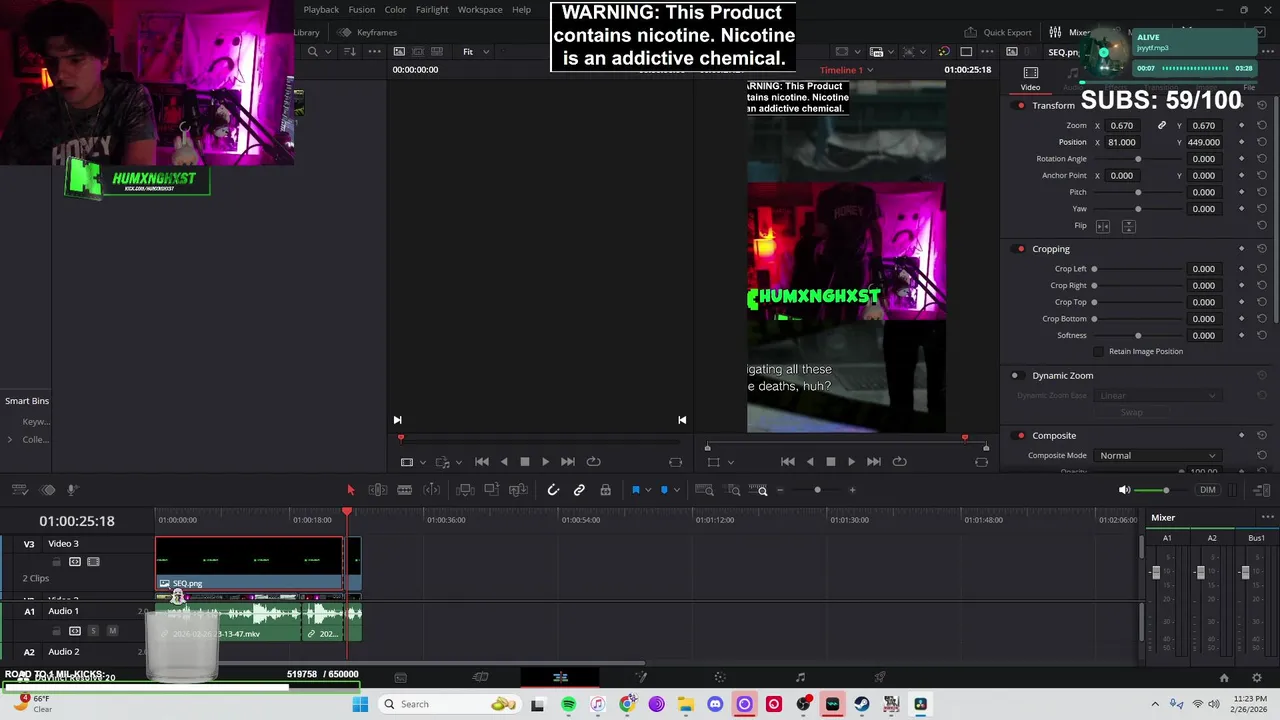
Task: Add a blue flag to clip
Action: (x=635, y=490)
